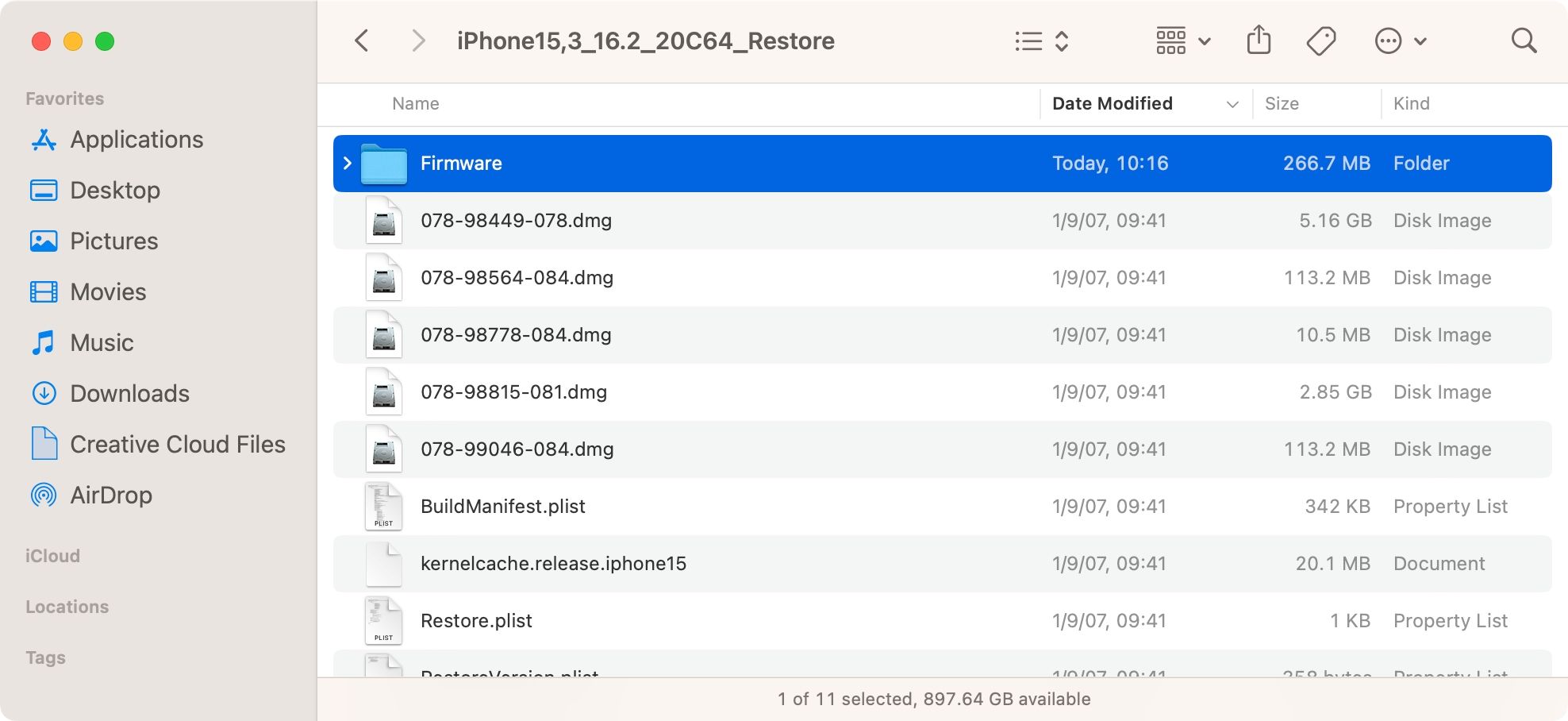Sort files by the Size column
The width and height of the screenshot is (1568, 721).
pos(1282,104)
